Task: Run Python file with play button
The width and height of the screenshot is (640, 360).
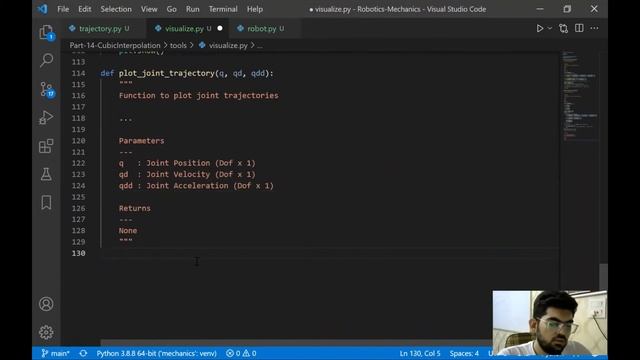Action: tap(540, 28)
